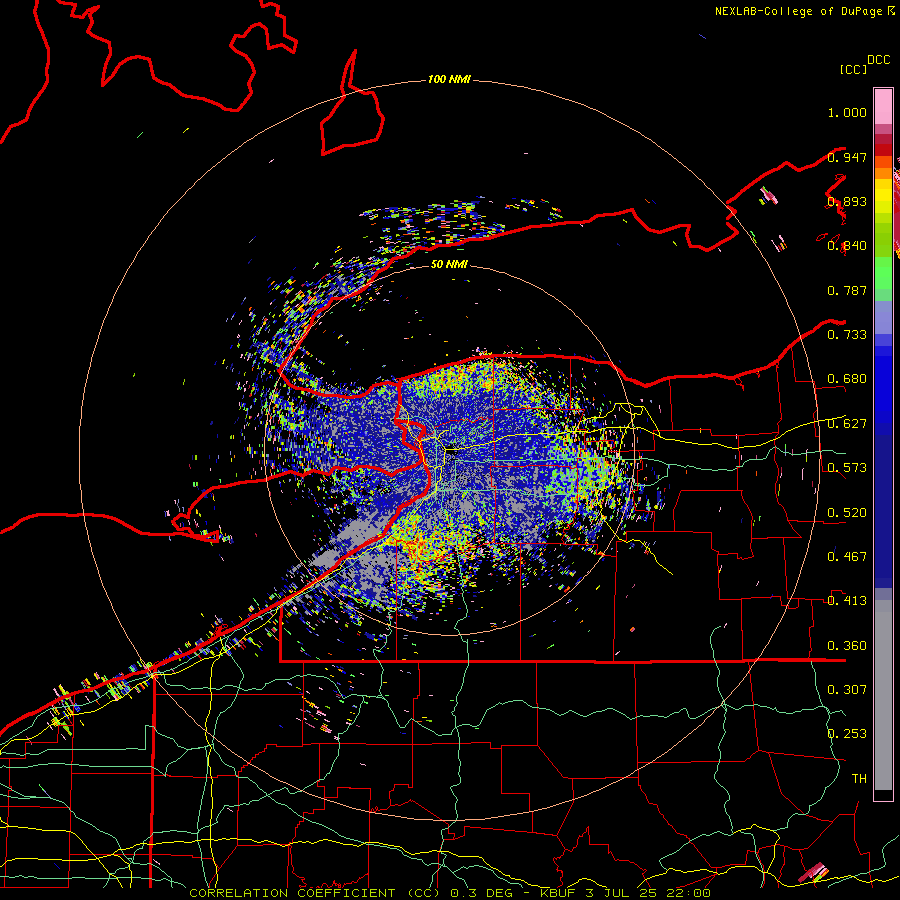
Task: Click the bright green segment of color bar
Action: pos(883,273)
